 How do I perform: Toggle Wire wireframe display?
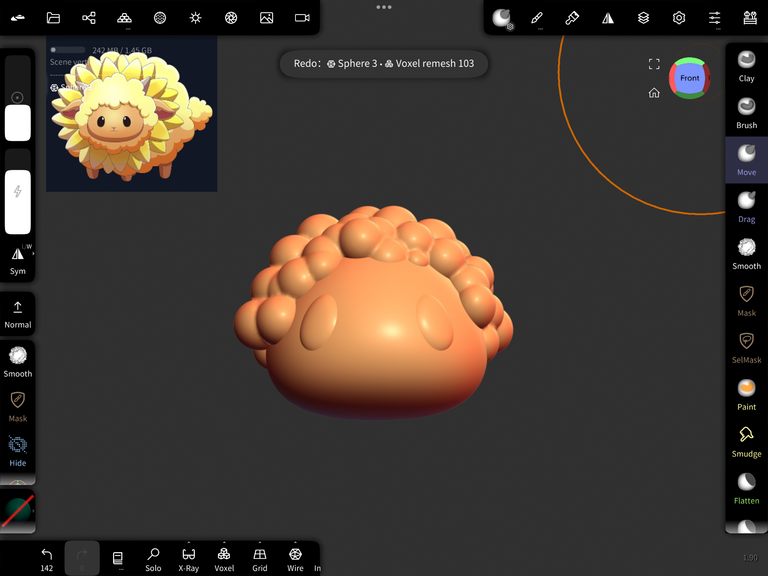(x=295, y=559)
